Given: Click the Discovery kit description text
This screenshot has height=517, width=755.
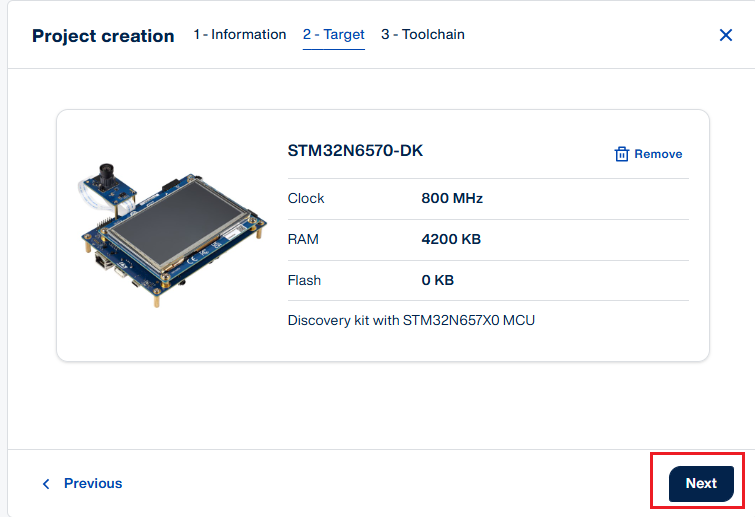Looking at the screenshot, I should click(411, 321).
